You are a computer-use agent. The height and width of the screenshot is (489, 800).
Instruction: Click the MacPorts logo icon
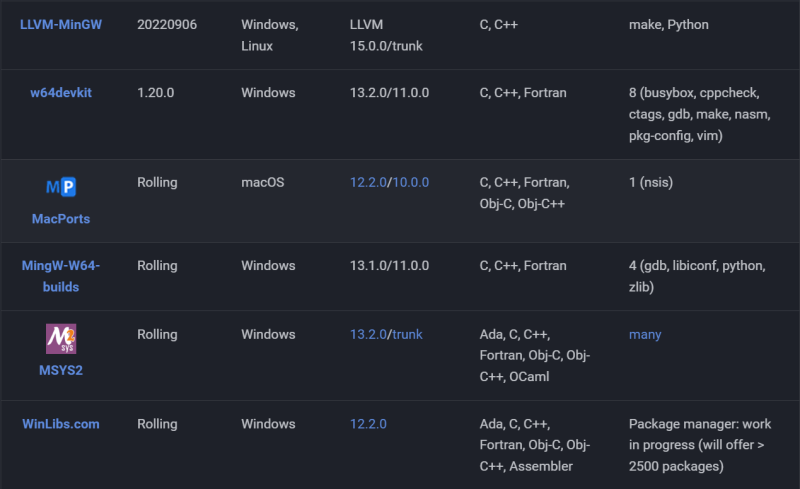click(61, 187)
